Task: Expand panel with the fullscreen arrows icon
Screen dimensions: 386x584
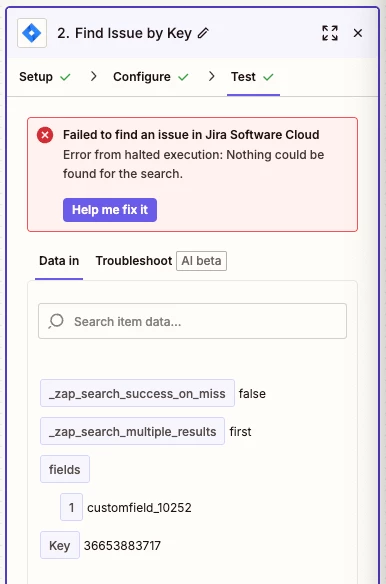Action: pyautogui.click(x=330, y=33)
